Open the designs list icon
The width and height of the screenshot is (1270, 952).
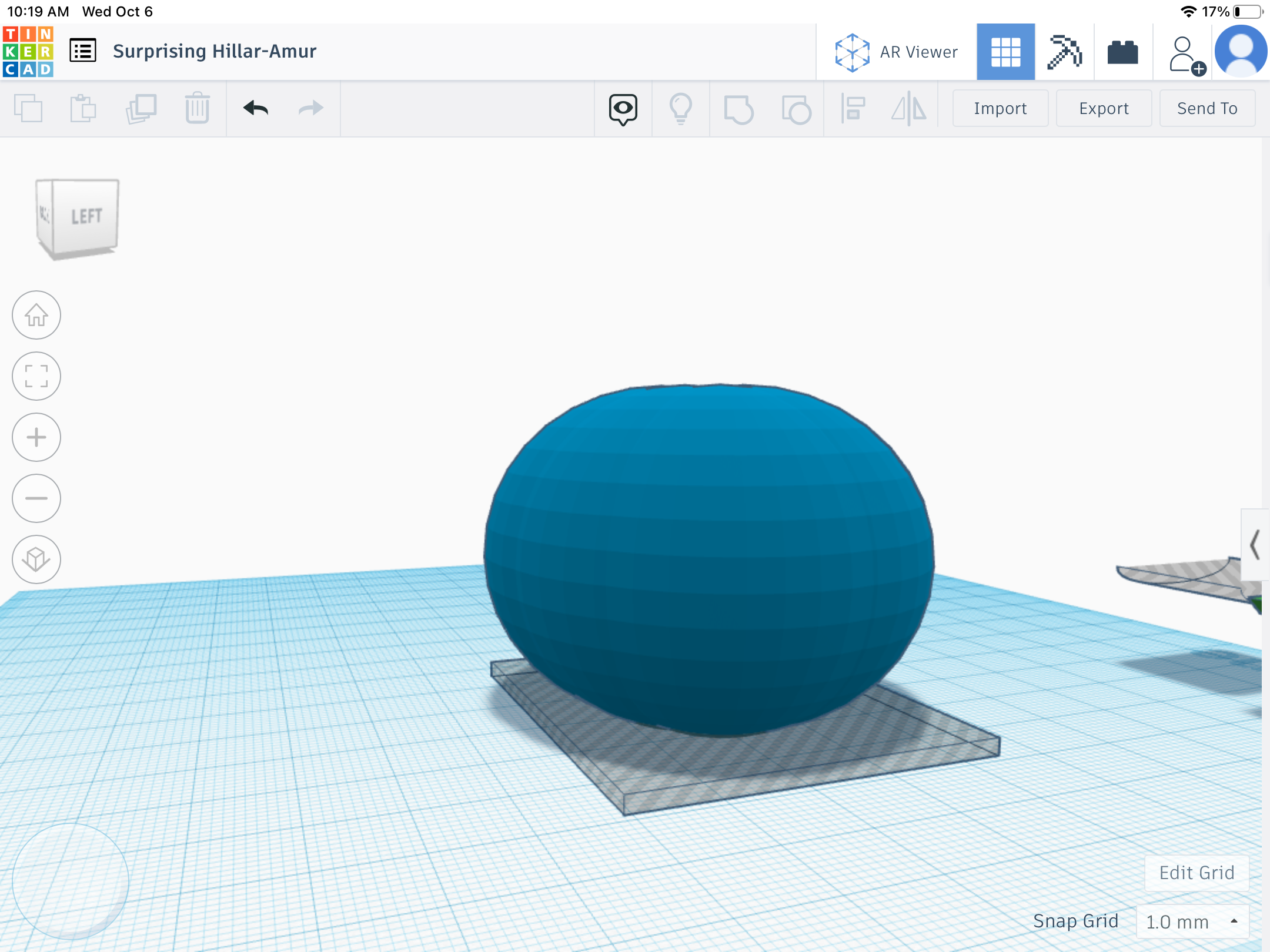coord(83,51)
